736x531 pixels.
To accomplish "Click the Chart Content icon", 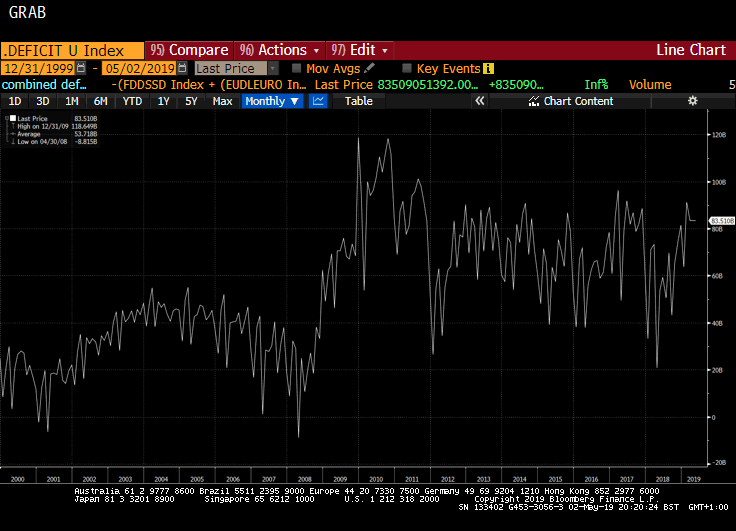I will tap(534, 101).
